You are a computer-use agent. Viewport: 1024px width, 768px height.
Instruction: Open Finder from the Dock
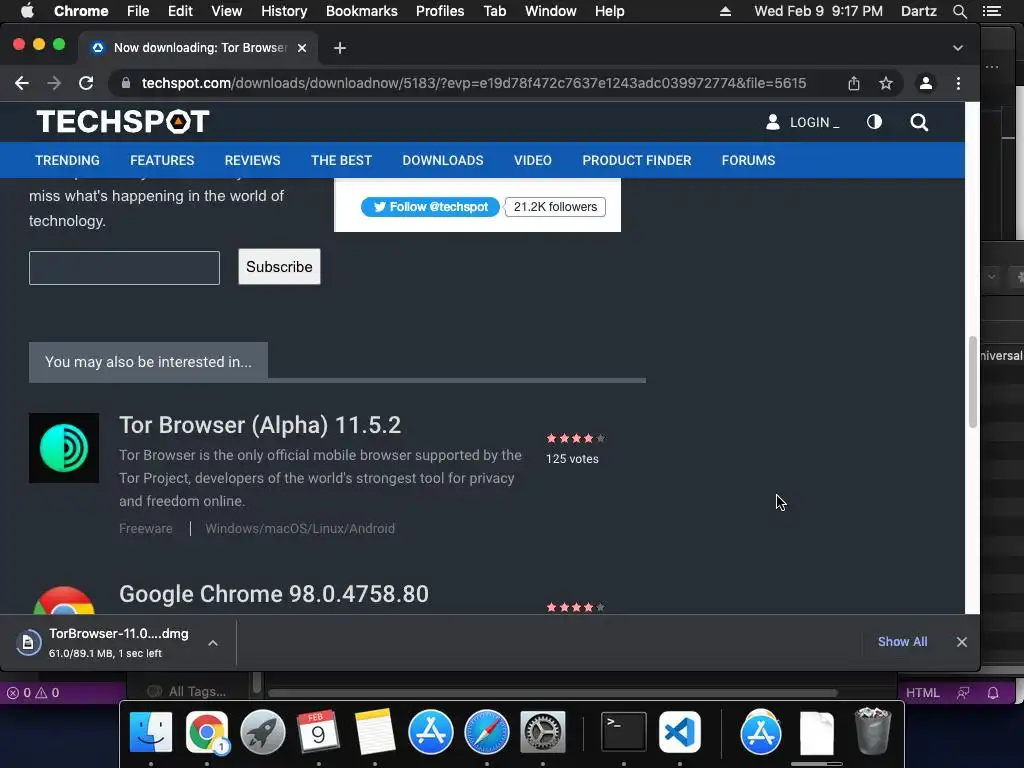(151, 733)
